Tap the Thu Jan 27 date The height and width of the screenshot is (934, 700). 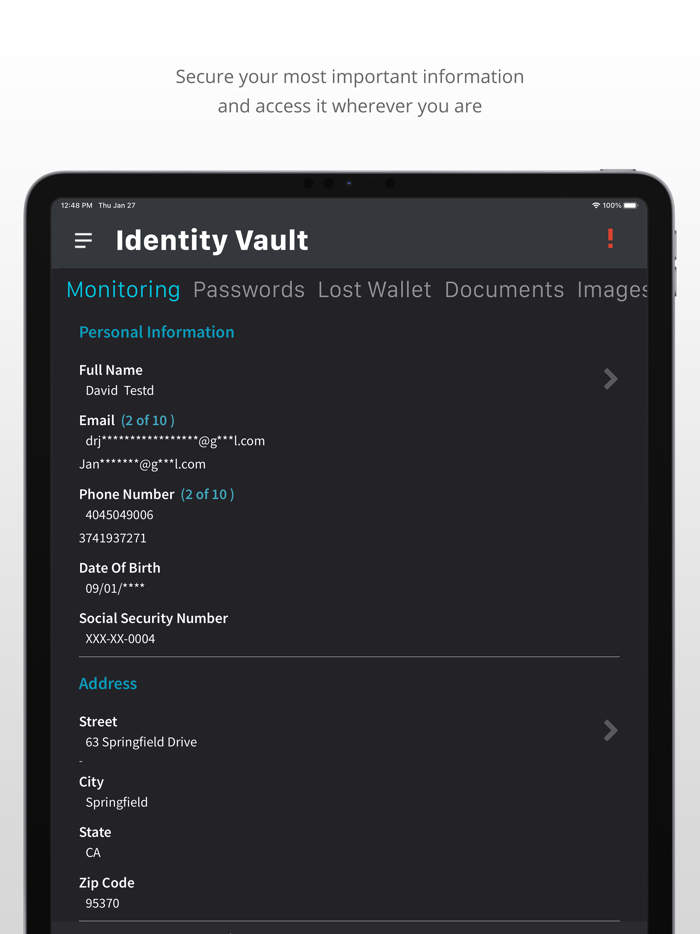117,206
